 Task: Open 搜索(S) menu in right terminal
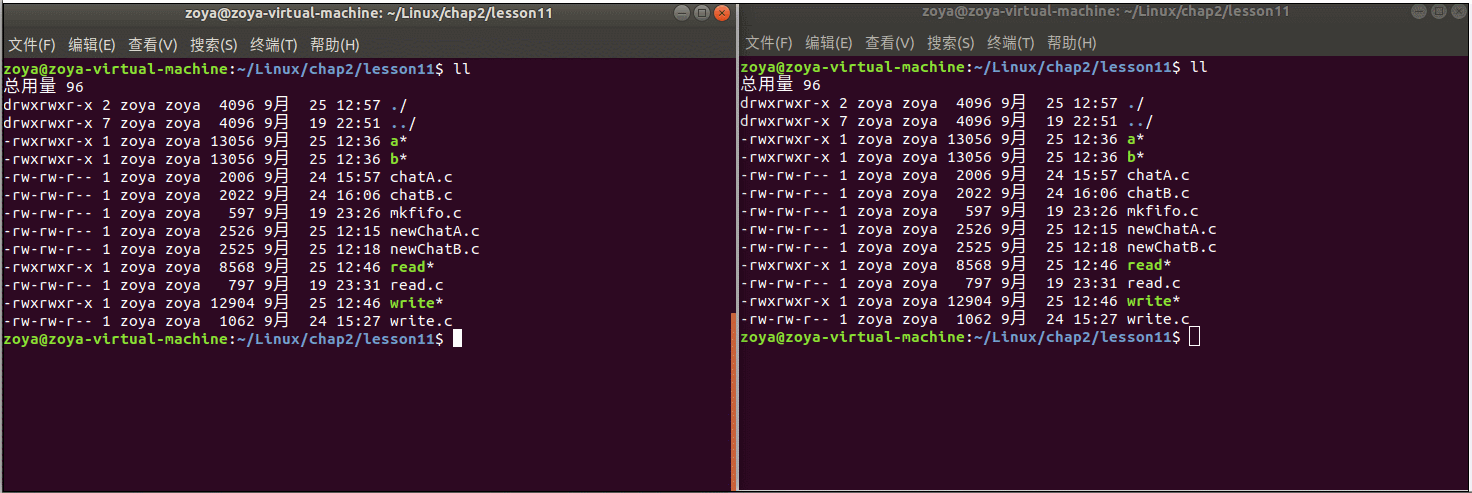pos(951,43)
